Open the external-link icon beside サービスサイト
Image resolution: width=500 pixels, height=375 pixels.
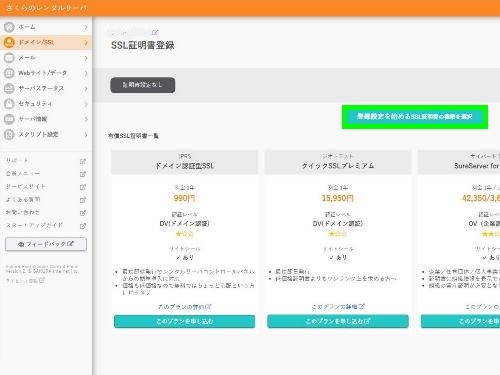83,187
